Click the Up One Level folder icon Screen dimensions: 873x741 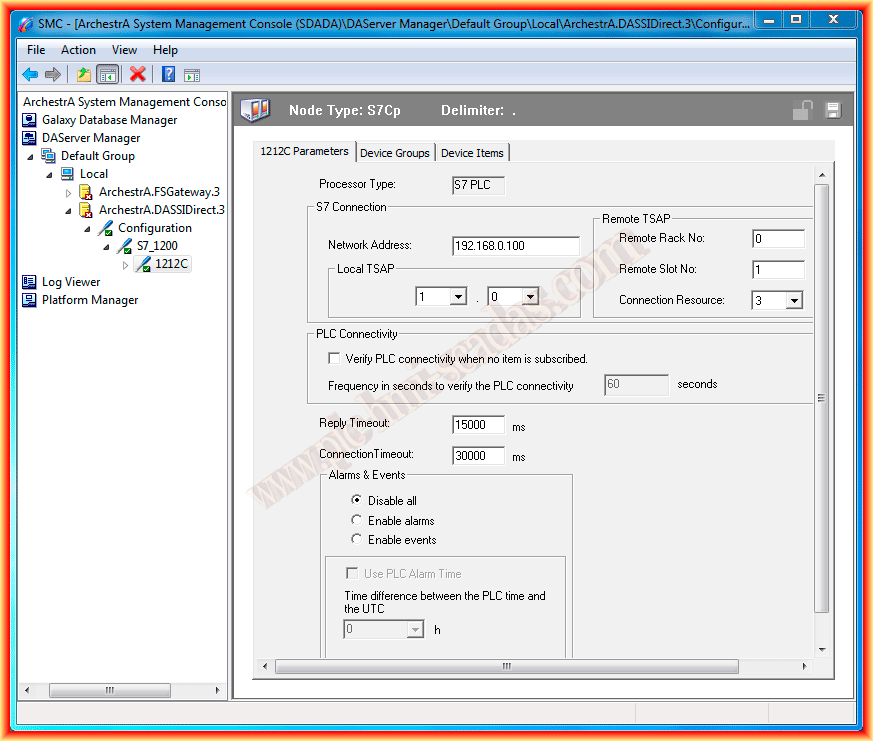tap(84, 74)
